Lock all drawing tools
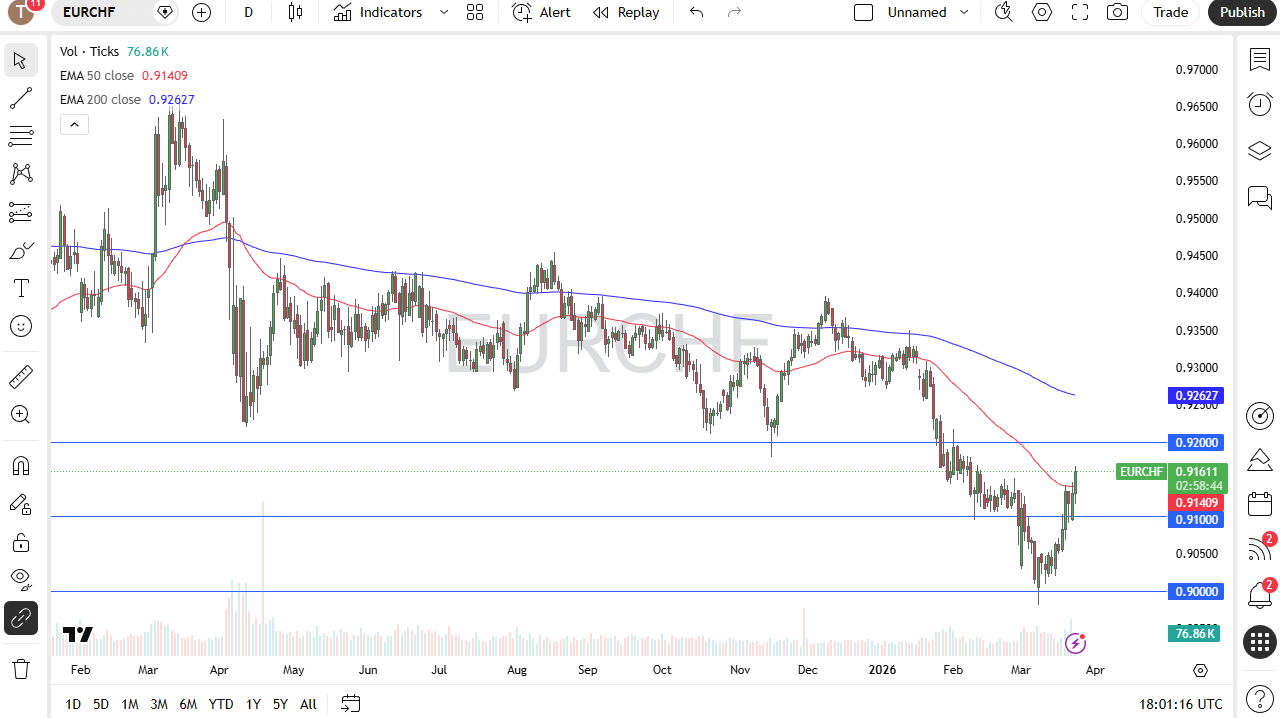The image size is (1280, 718). 21,542
